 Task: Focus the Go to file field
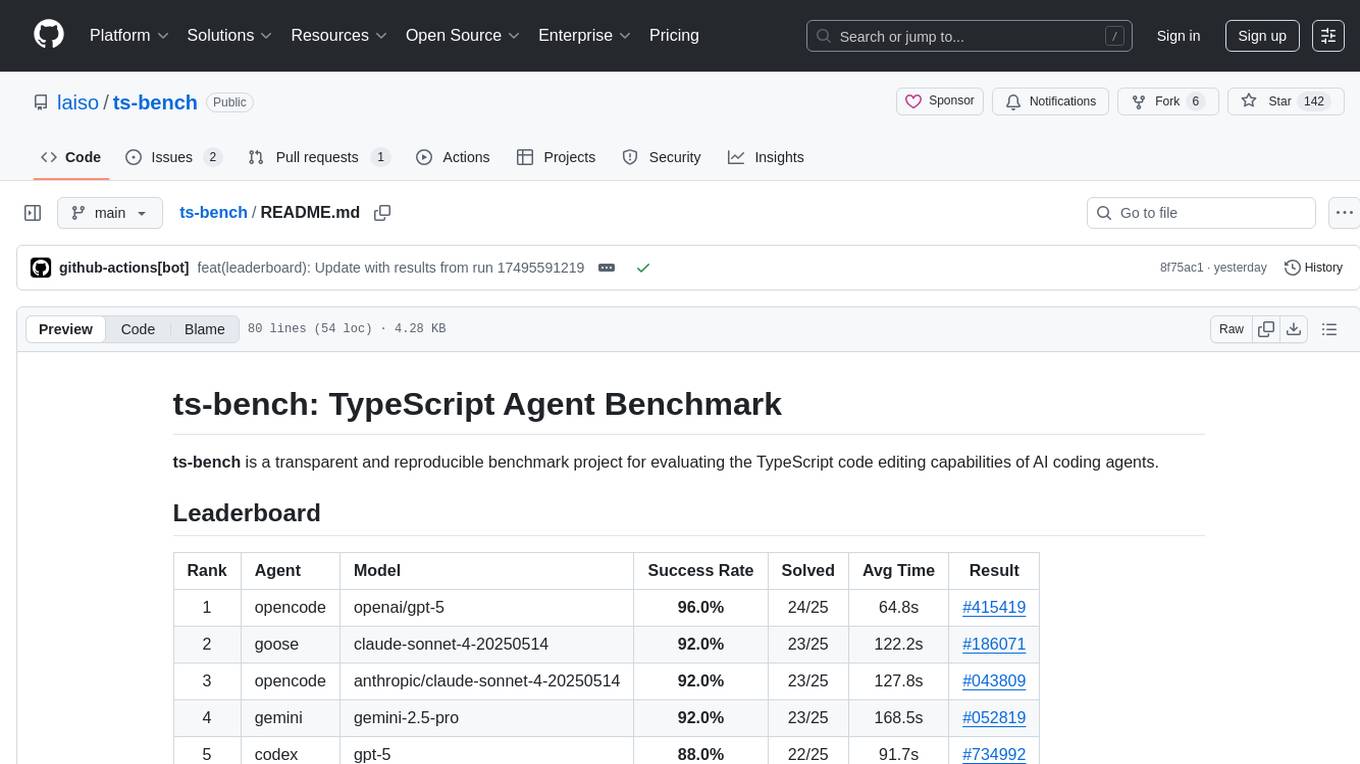[x=1201, y=213]
